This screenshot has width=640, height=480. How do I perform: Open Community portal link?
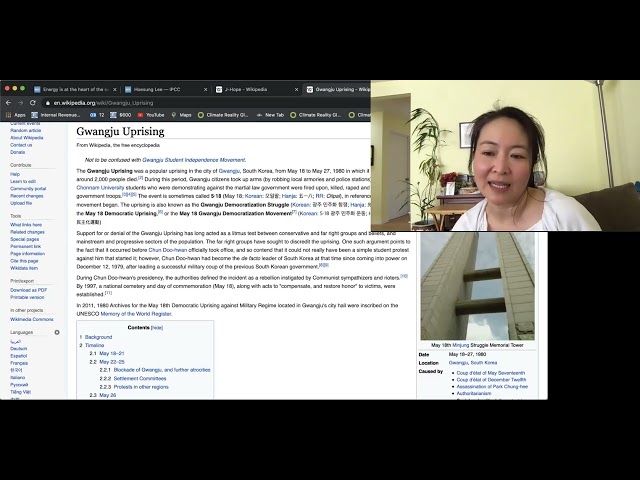click(28, 189)
